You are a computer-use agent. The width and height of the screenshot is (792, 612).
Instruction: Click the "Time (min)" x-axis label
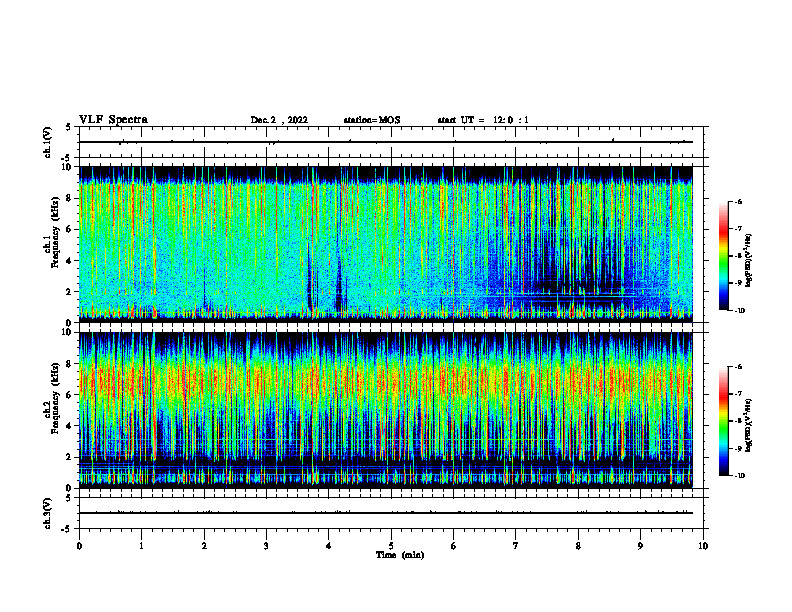[400, 555]
